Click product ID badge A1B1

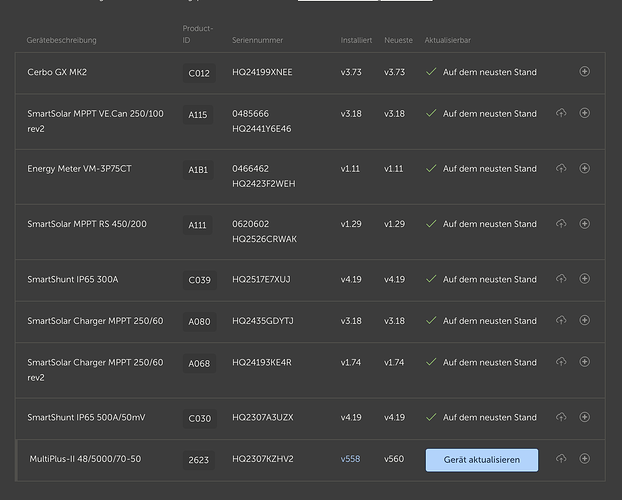tap(198, 170)
